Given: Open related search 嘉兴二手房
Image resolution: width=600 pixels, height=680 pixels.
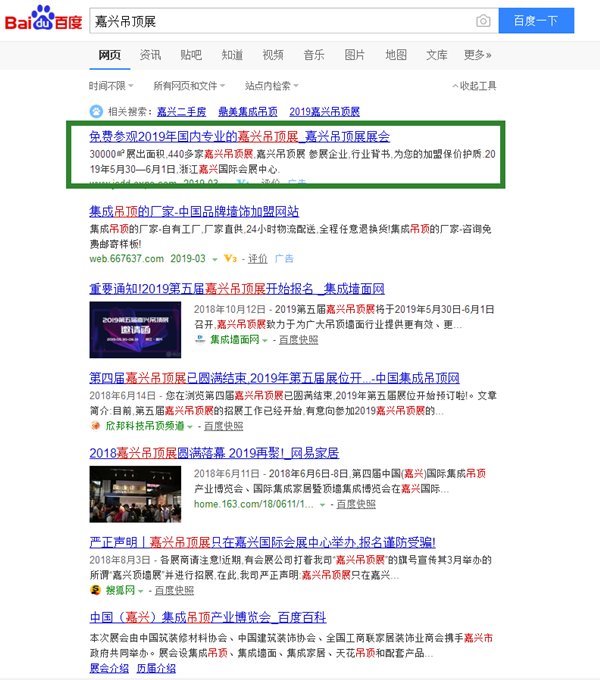Looking at the screenshot, I should (181, 112).
